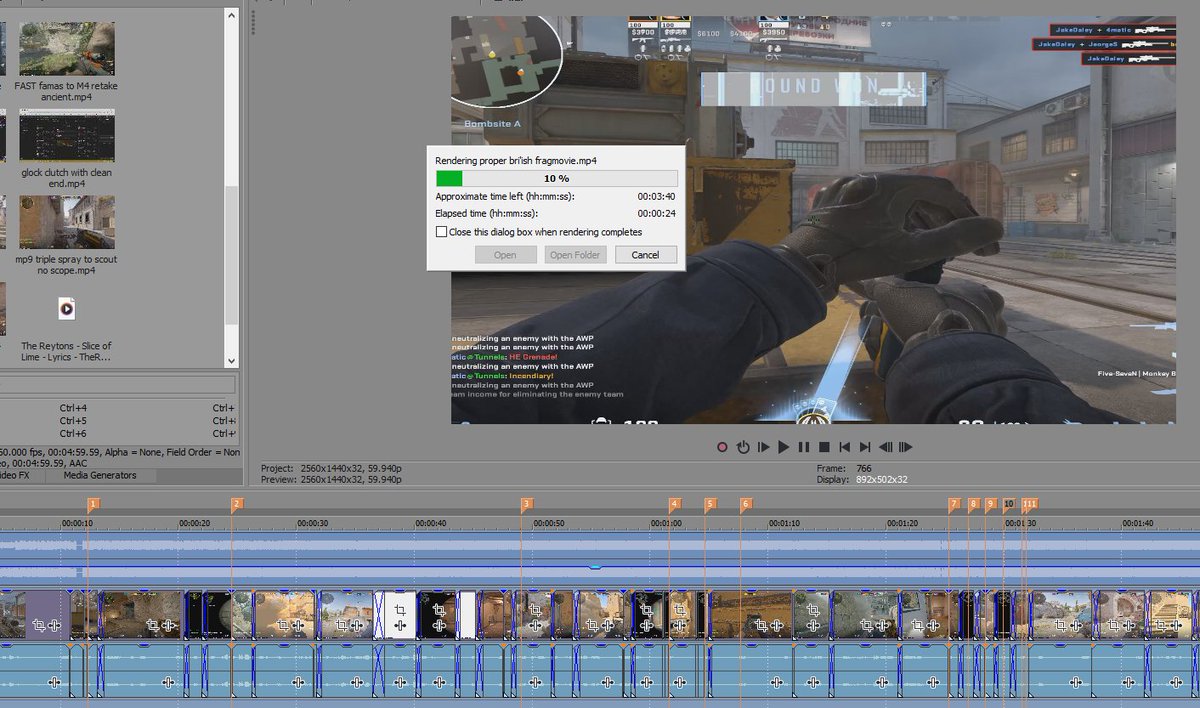The width and height of the screenshot is (1200, 708).
Task: Click timeline marker 1
Action: (x=93, y=504)
